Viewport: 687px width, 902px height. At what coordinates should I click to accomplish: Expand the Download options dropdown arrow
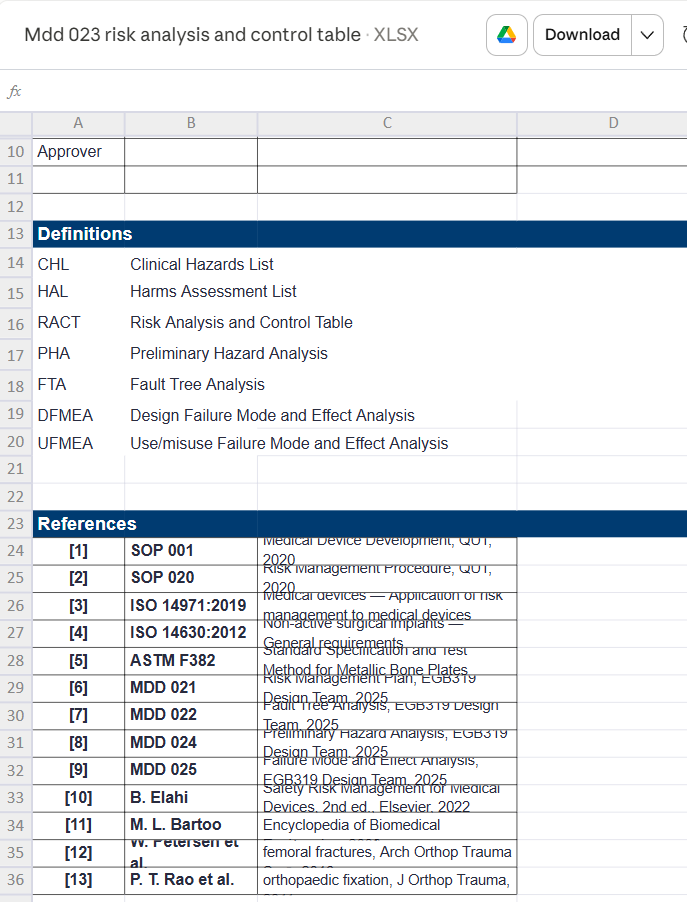click(x=647, y=35)
